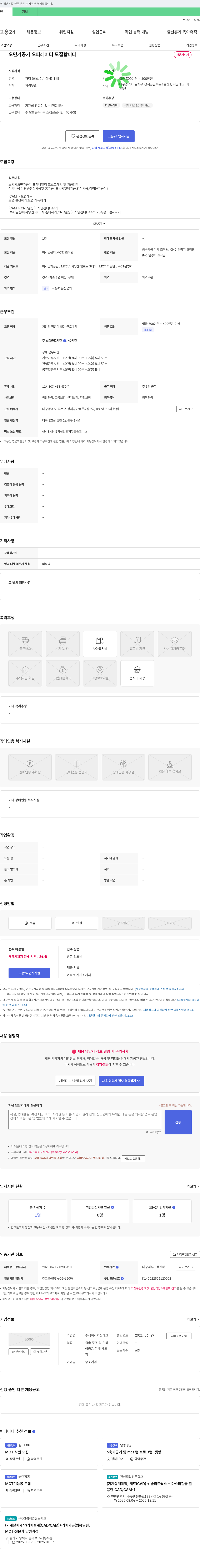The width and height of the screenshot is (200, 1568).
Task: Open the 채용정보 menu
Action: click(x=34, y=32)
